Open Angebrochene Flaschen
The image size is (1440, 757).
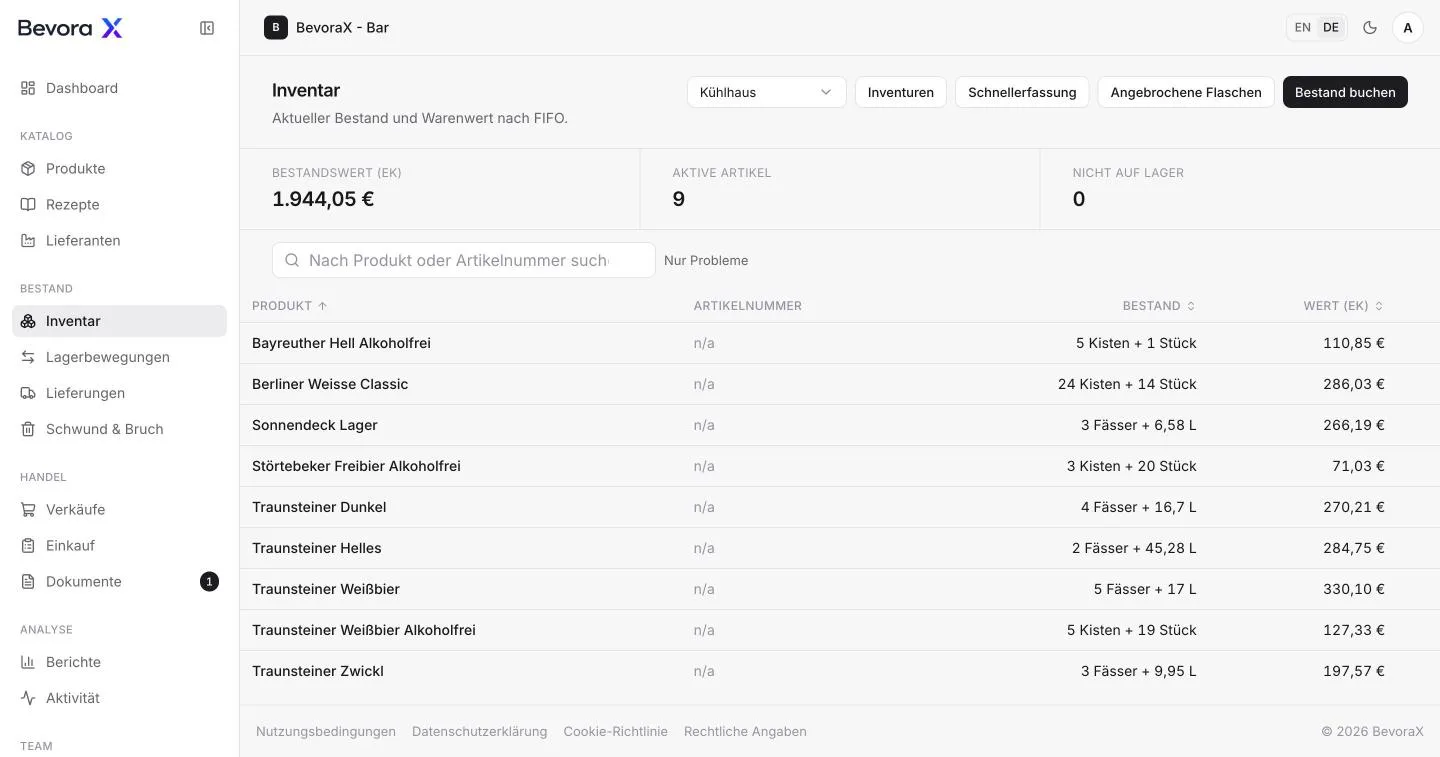tap(1186, 92)
